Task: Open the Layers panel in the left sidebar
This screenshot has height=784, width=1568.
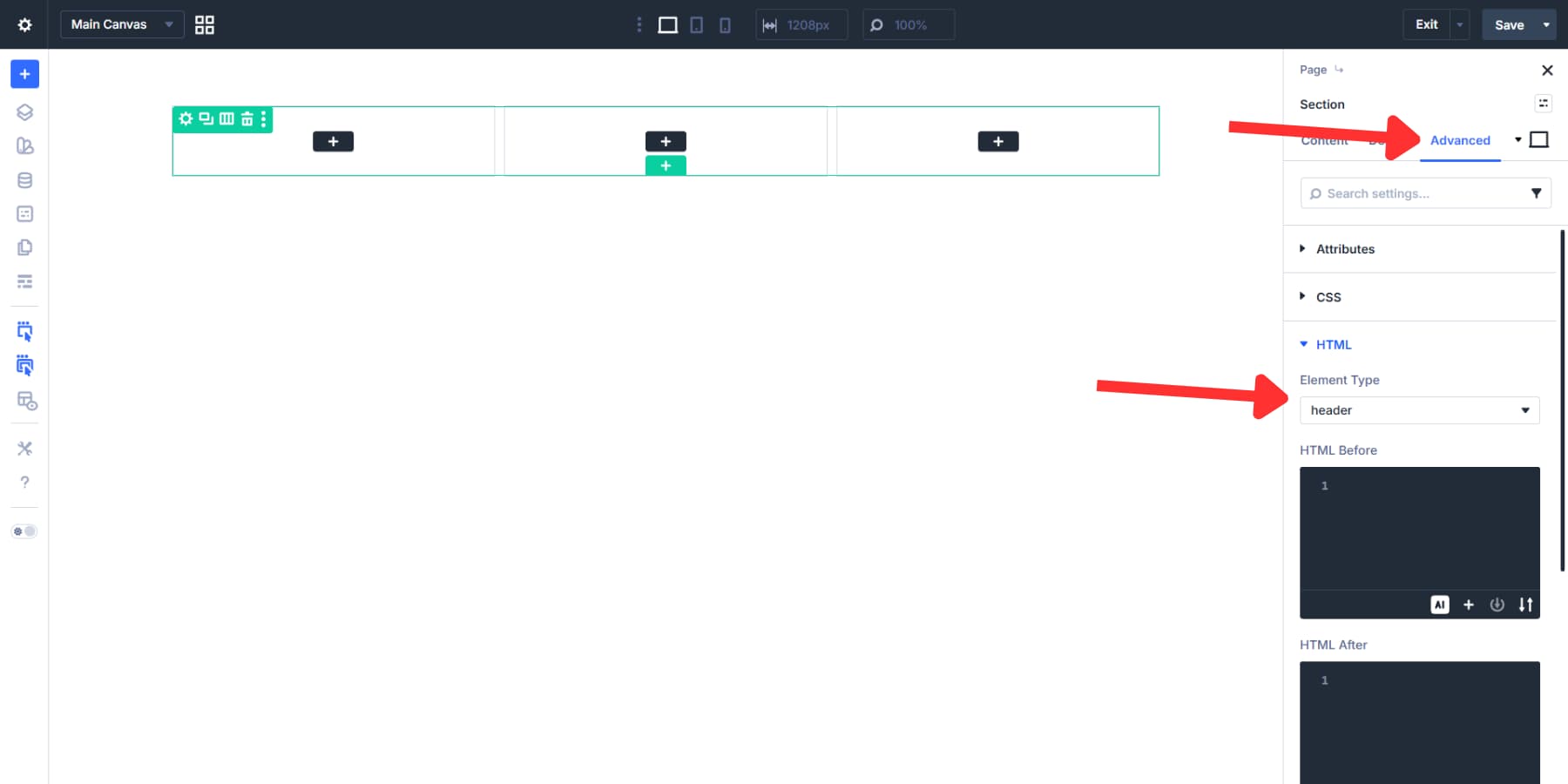Action: tap(24, 112)
